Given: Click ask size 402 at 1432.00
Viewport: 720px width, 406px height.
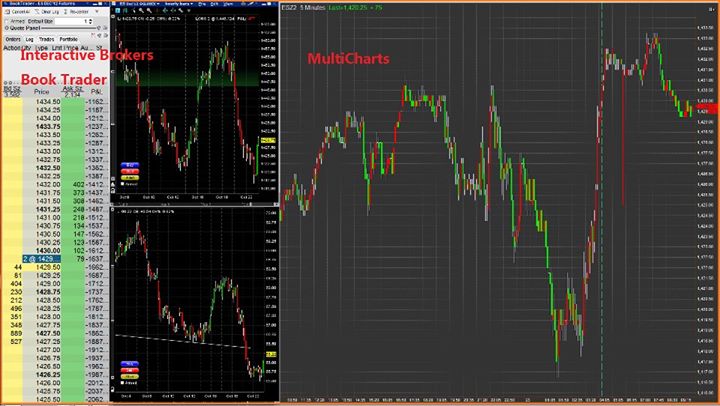Looking at the screenshot, I should click(x=79, y=184).
